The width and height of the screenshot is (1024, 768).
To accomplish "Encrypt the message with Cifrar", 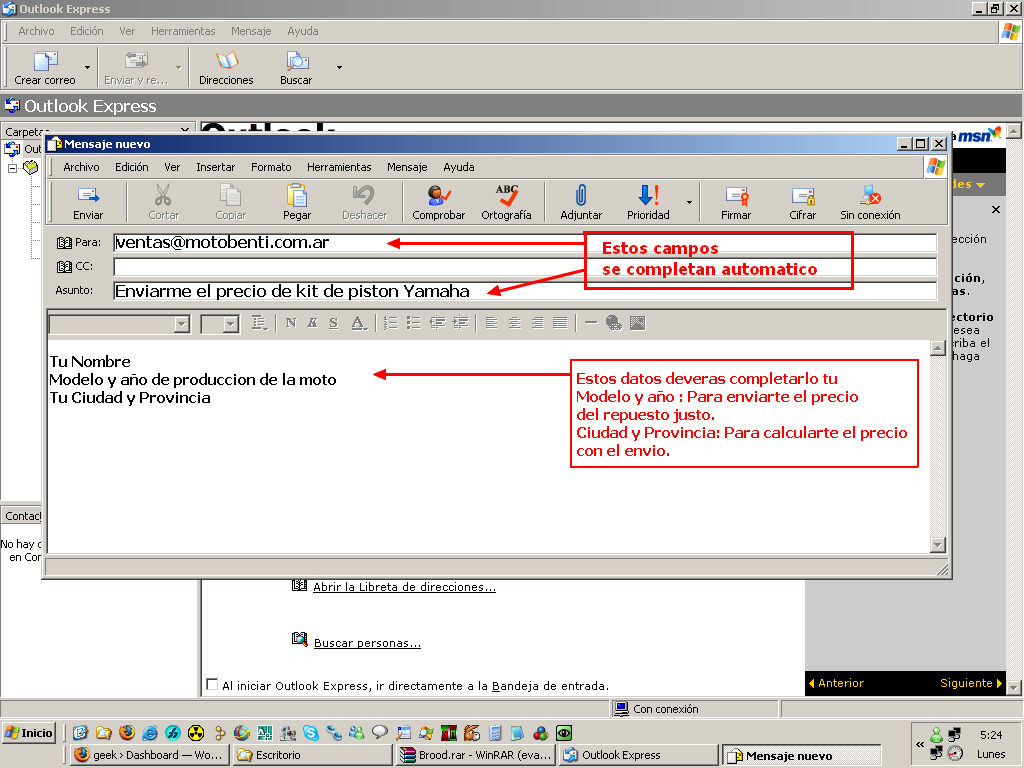I will [x=803, y=202].
